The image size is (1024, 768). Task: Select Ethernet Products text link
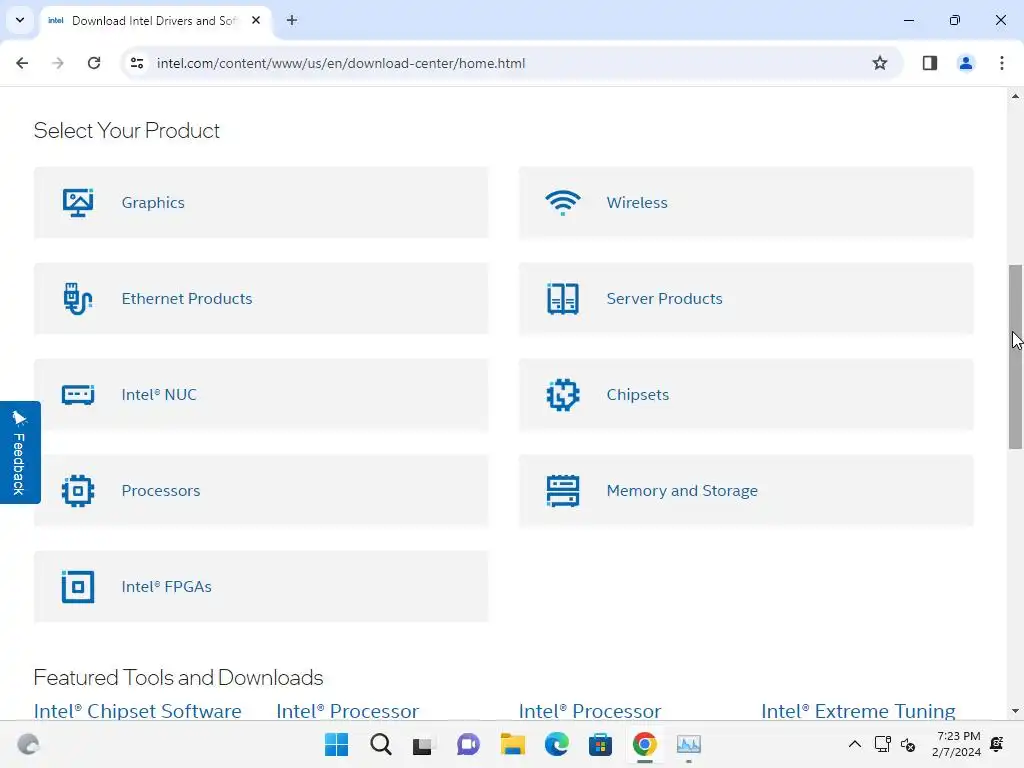pyautogui.click(x=187, y=298)
